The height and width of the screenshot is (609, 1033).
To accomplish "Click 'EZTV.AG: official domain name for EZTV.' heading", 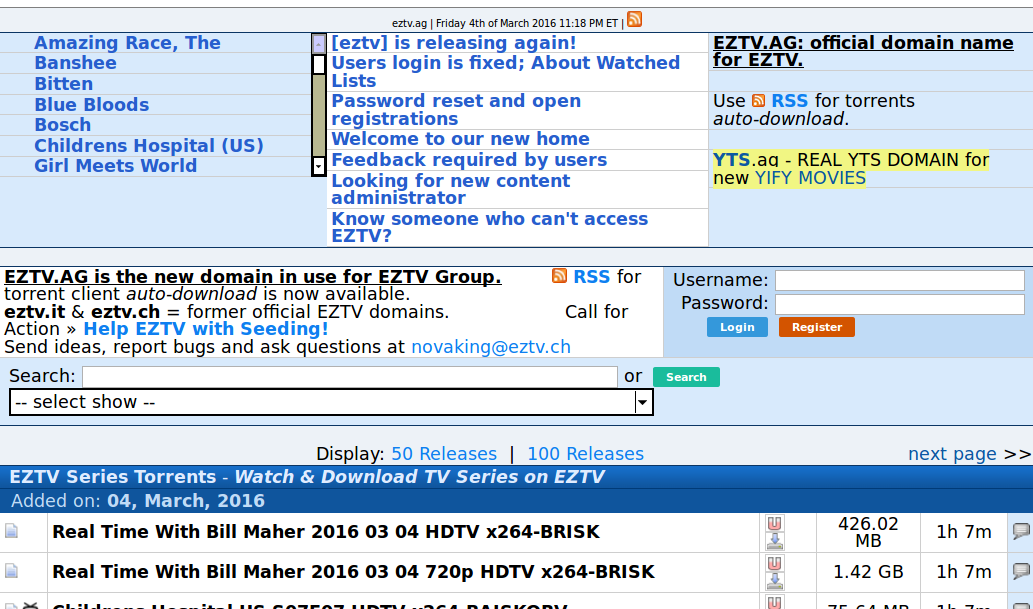I will 863,51.
